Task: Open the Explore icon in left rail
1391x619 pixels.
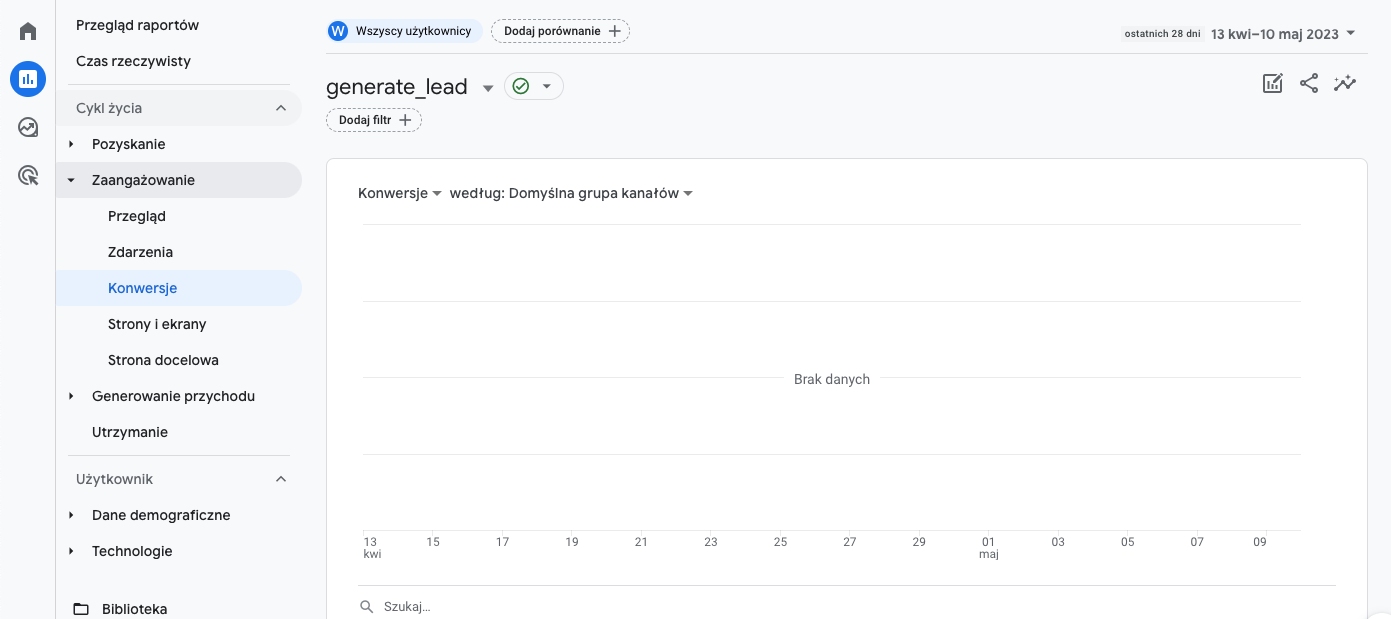Action: point(28,127)
